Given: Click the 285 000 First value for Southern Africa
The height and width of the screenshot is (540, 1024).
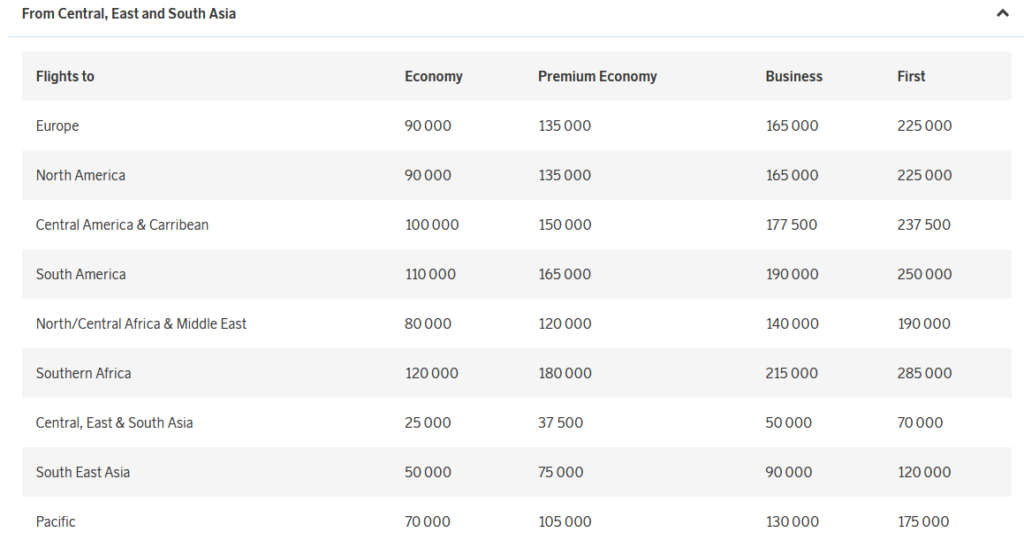Looking at the screenshot, I should [x=924, y=373].
